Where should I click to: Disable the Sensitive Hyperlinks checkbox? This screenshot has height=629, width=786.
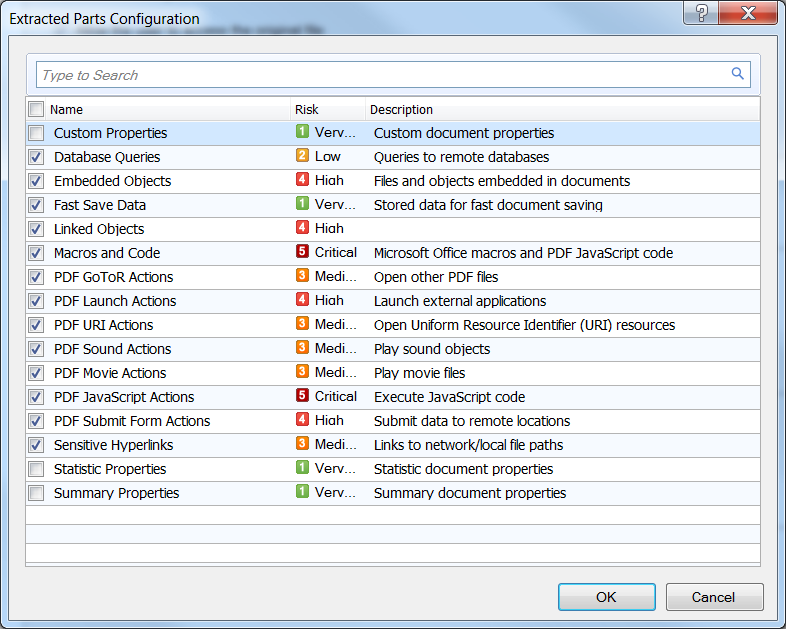coord(36,445)
